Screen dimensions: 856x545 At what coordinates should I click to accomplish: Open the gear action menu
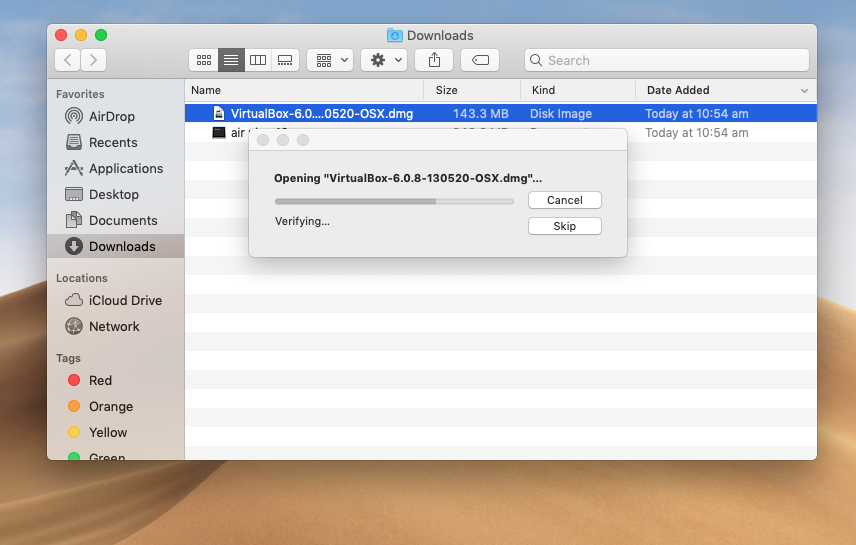pyautogui.click(x=384, y=60)
